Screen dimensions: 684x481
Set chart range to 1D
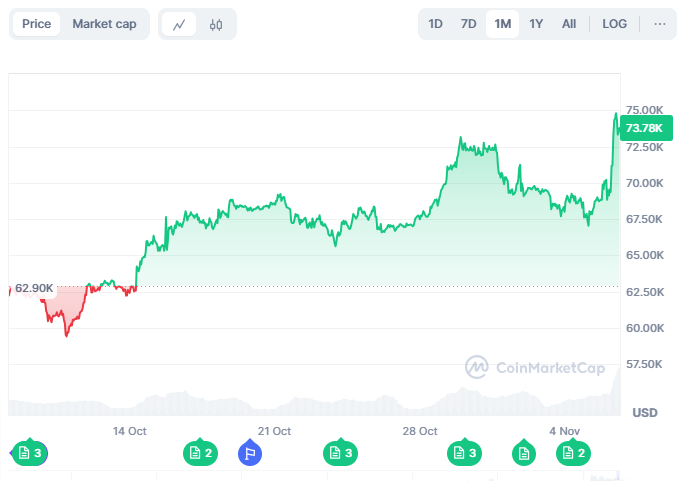pyautogui.click(x=435, y=24)
